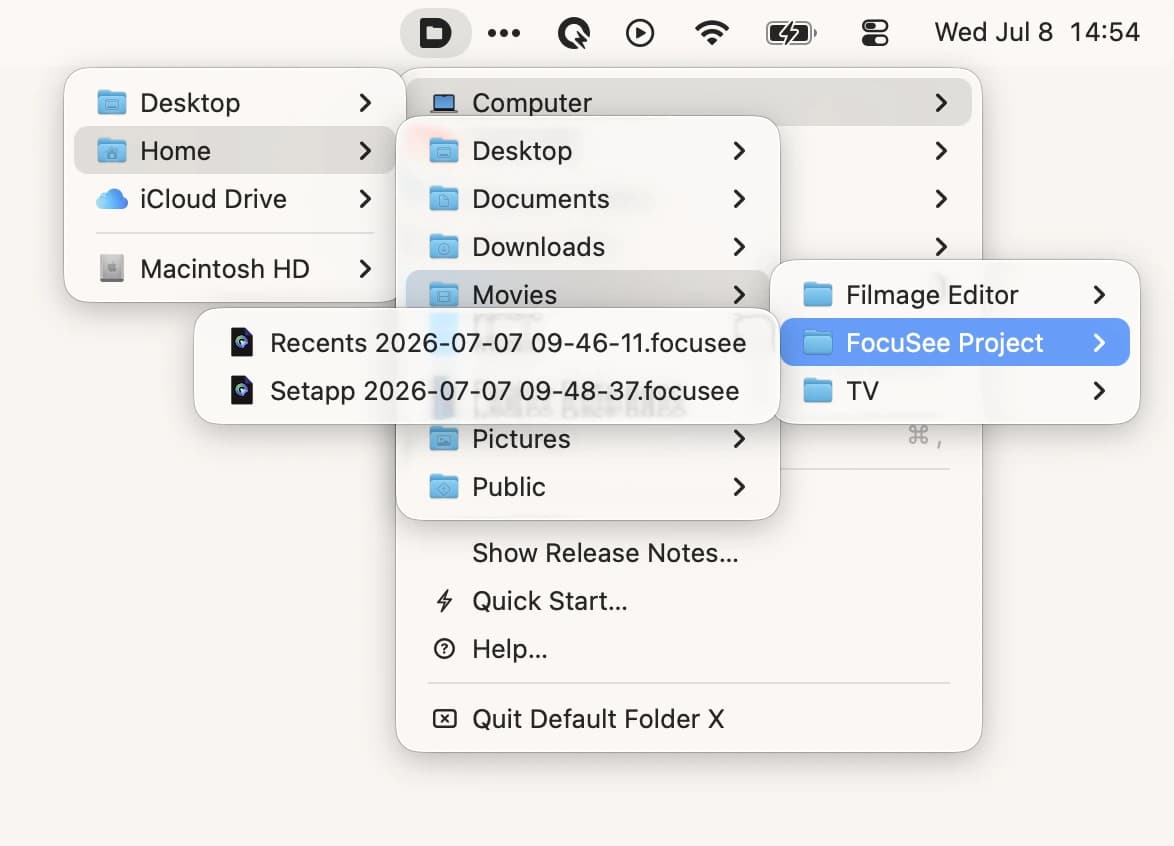Click the Public folder icon
This screenshot has width=1174, height=846.
click(443, 487)
